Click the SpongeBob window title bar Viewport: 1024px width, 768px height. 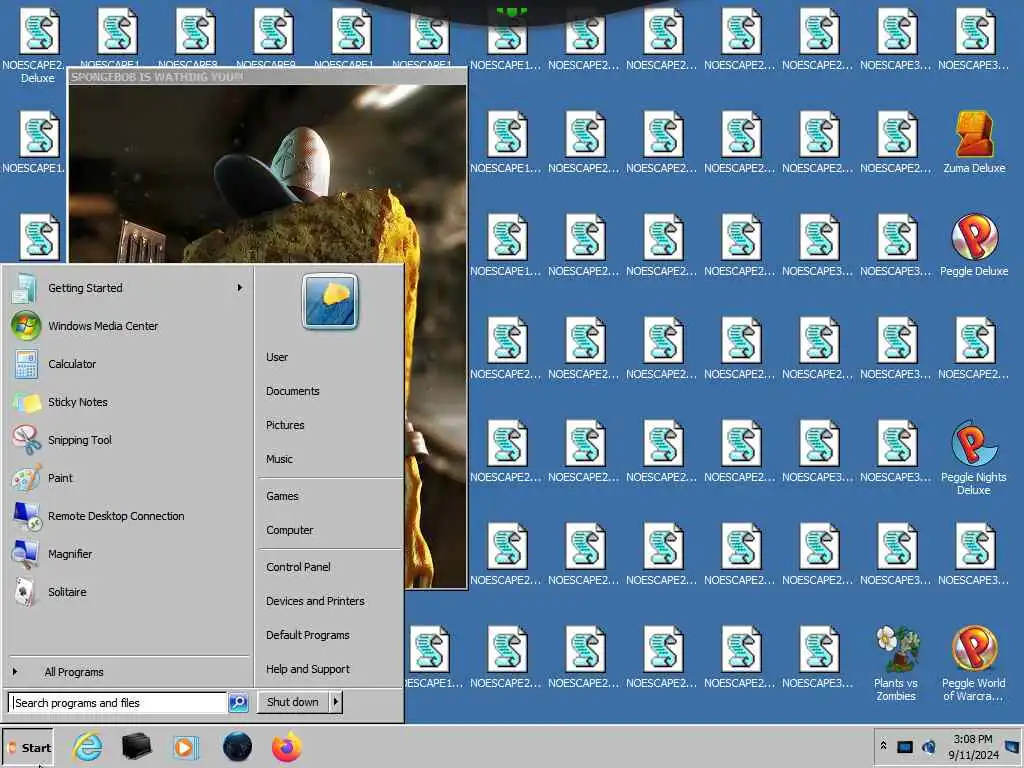[268, 77]
